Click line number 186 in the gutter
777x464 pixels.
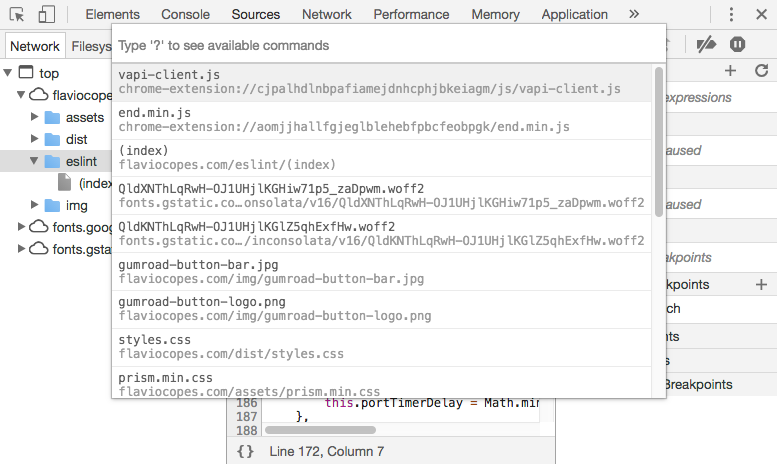pyautogui.click(x=246, y=403)
